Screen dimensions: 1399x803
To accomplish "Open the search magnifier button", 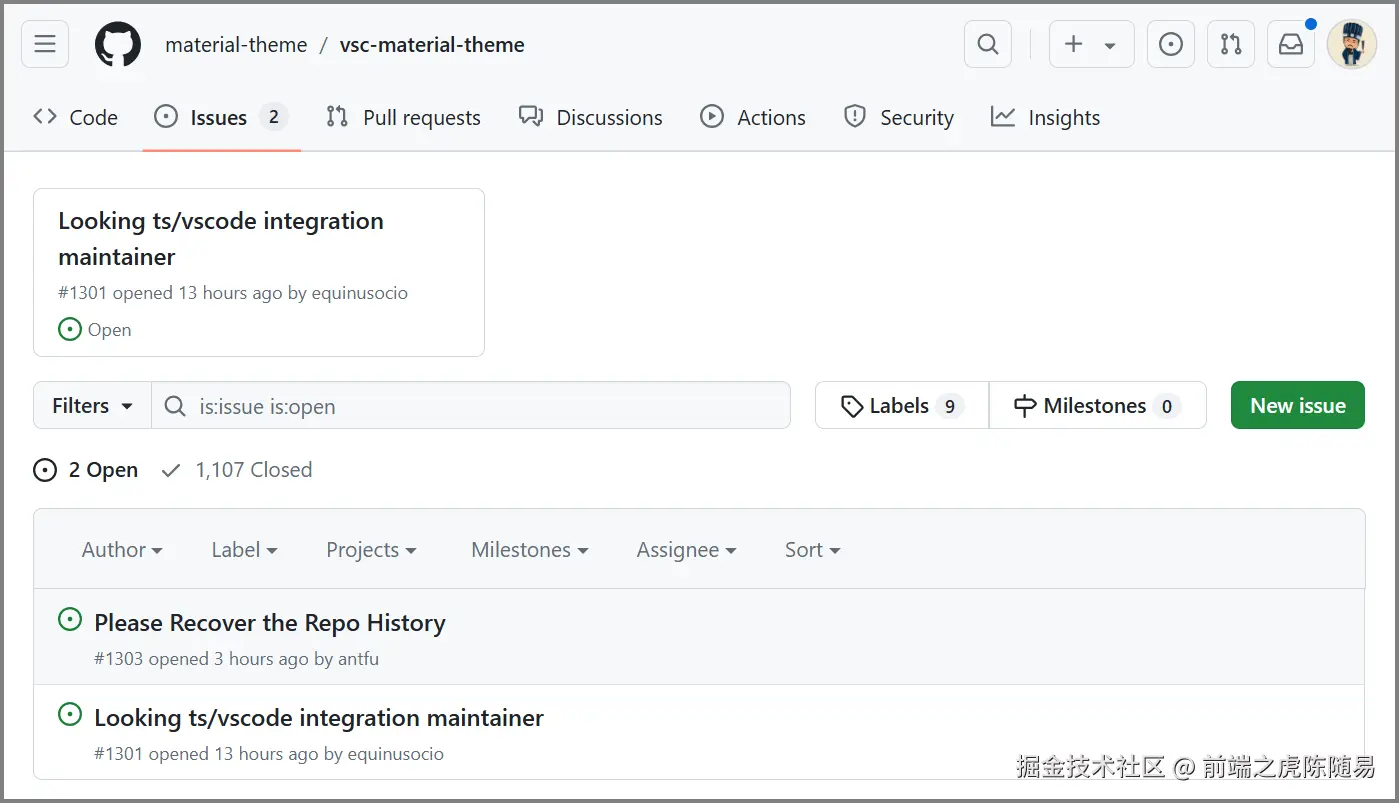I will click(x=988, y=45).
